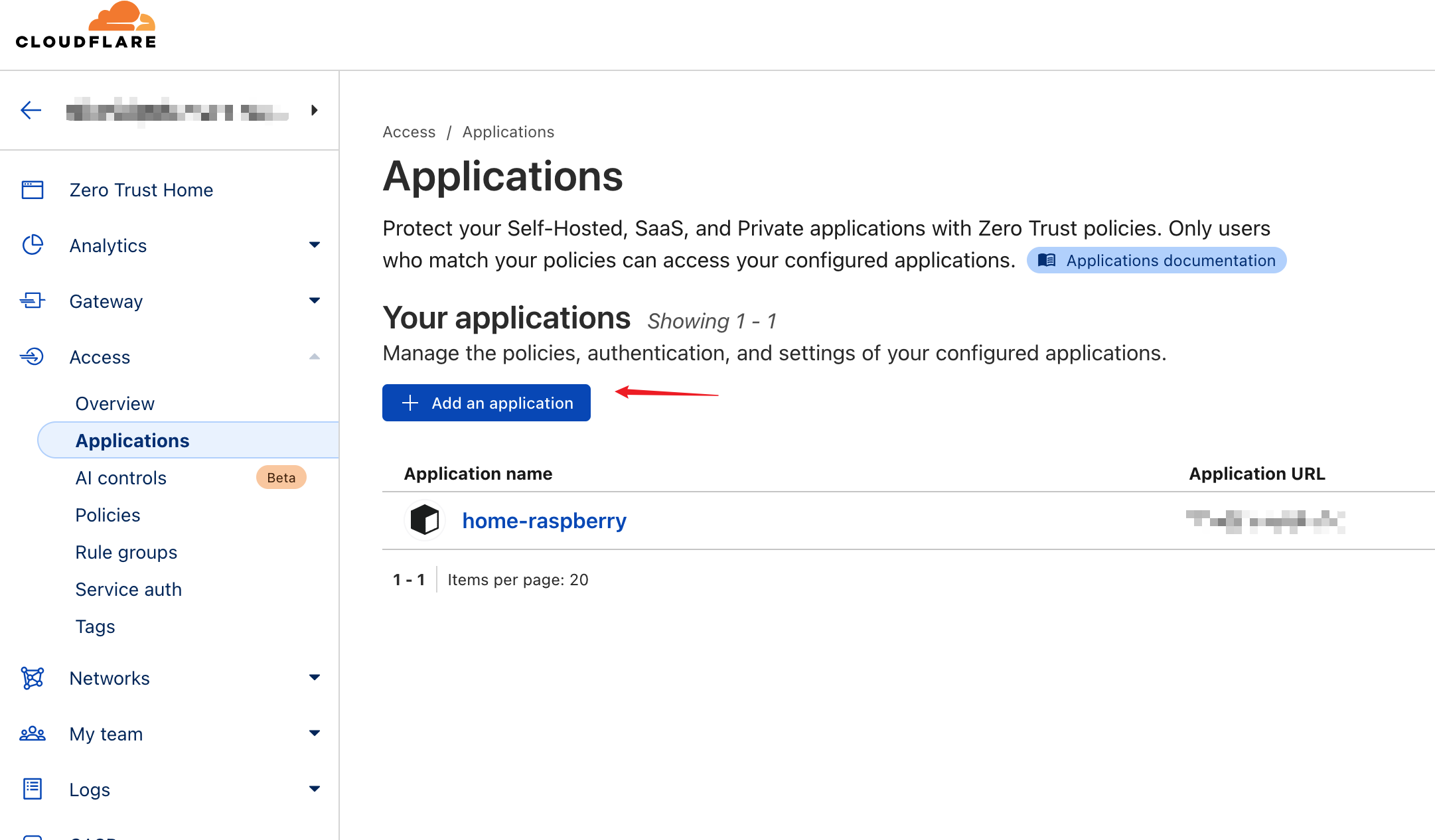Expand the Gateway section caret

pos(315,301)
